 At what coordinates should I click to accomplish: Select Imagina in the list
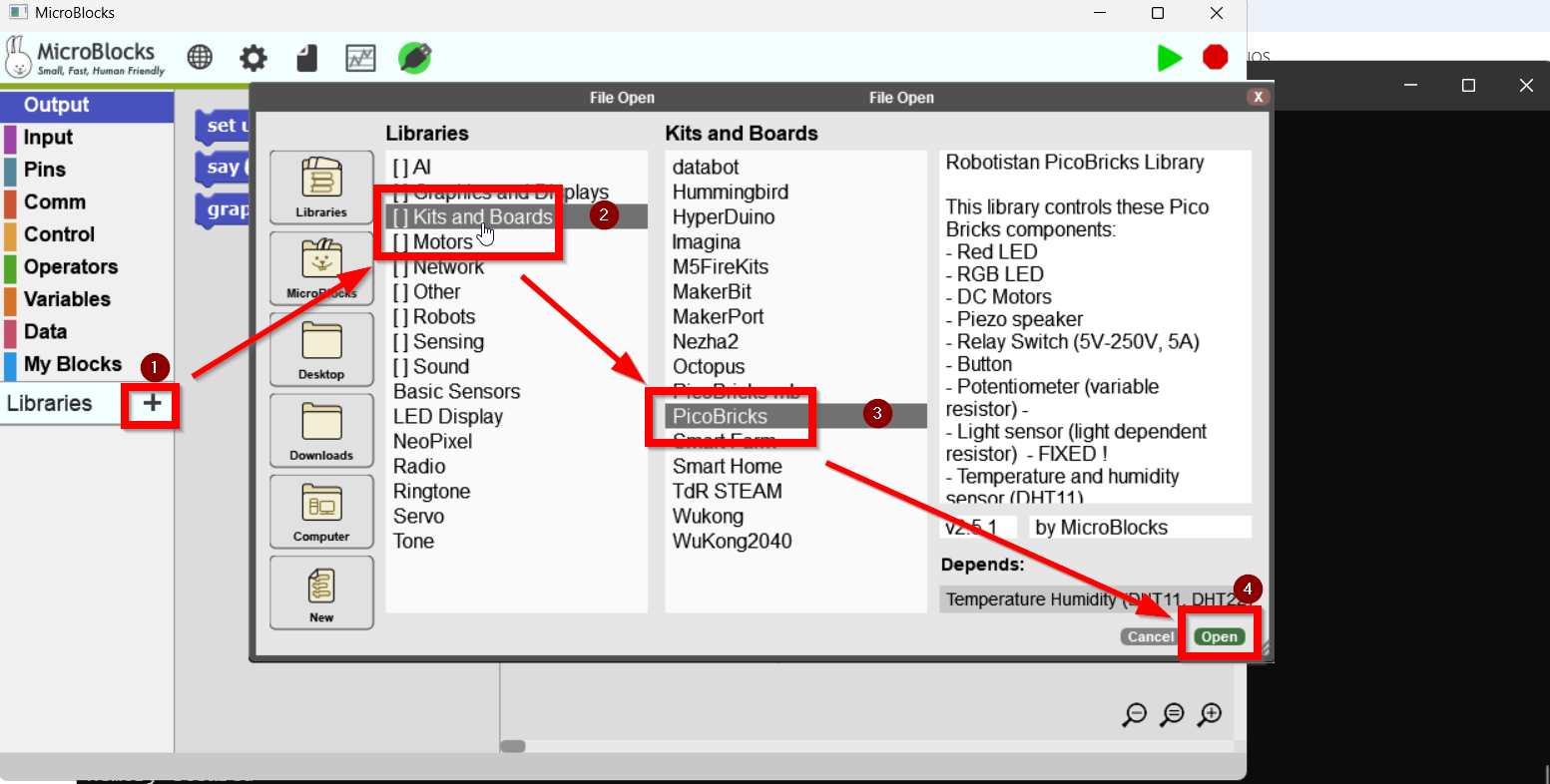coord(796,242)
